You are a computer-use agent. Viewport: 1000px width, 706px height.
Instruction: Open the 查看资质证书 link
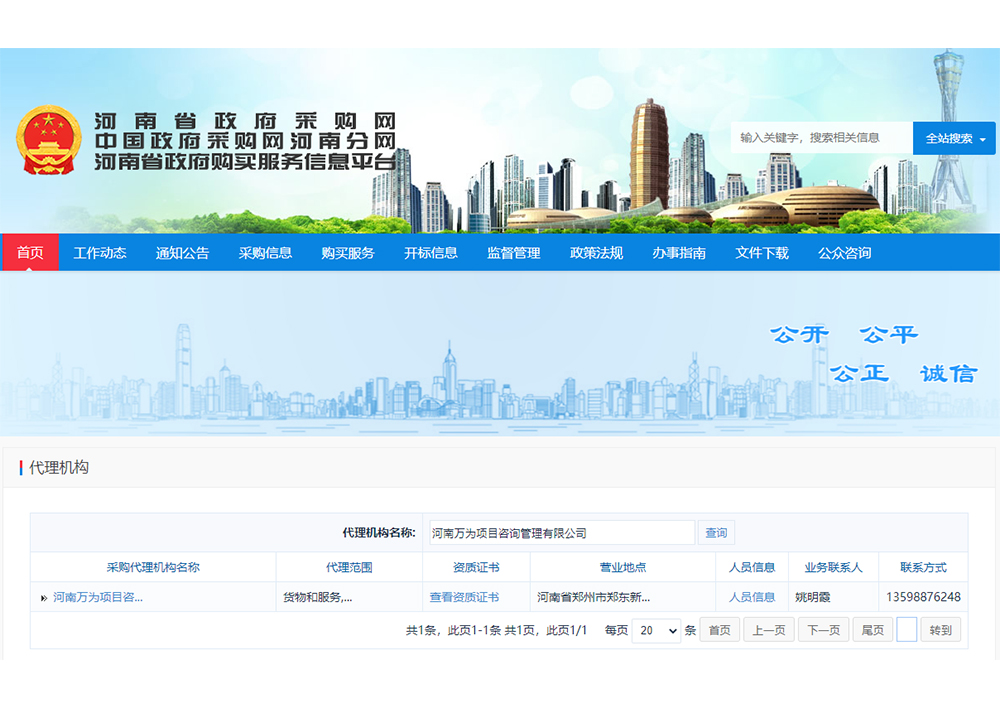click(x=464, y=598)
